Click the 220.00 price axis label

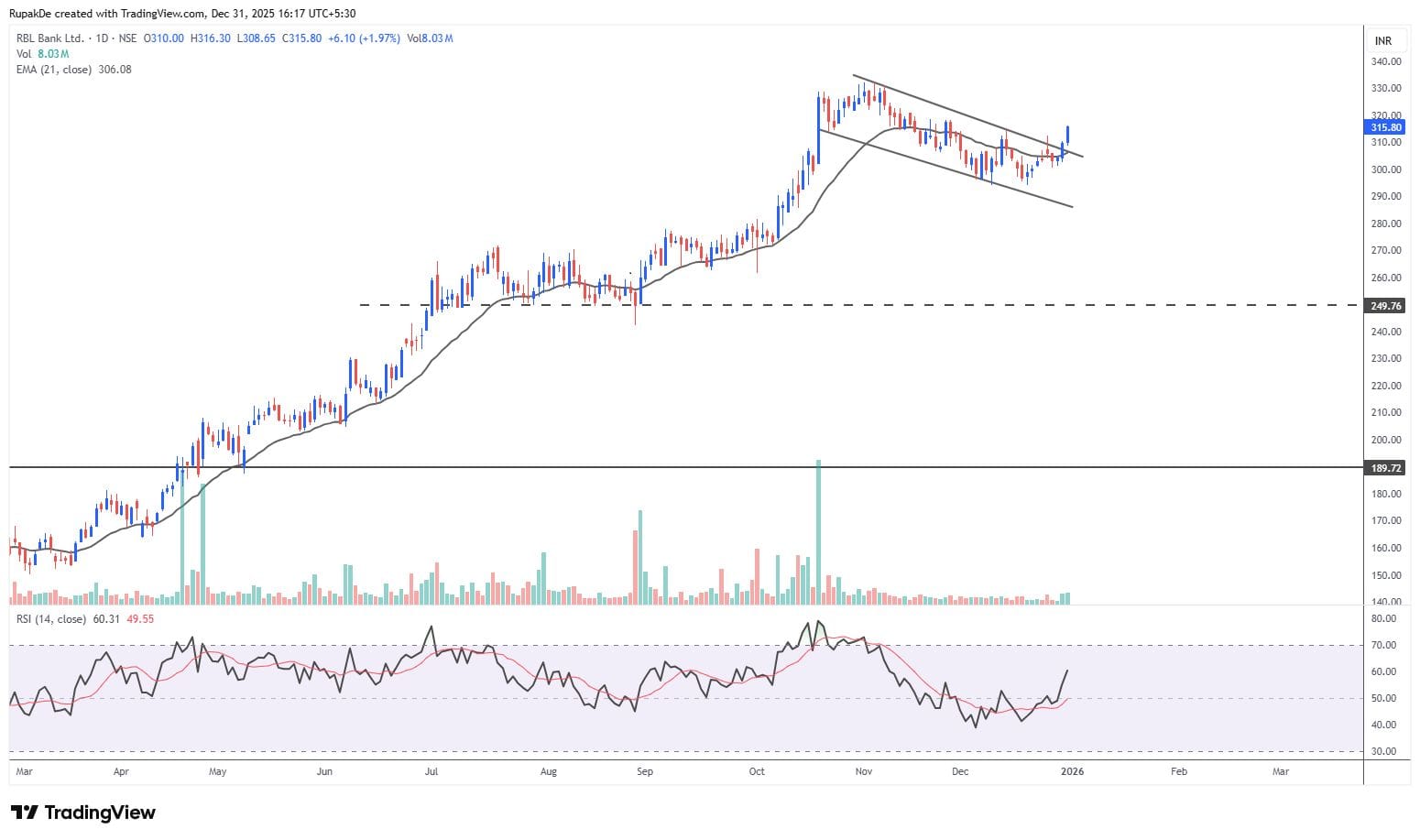coord(1386,387)
